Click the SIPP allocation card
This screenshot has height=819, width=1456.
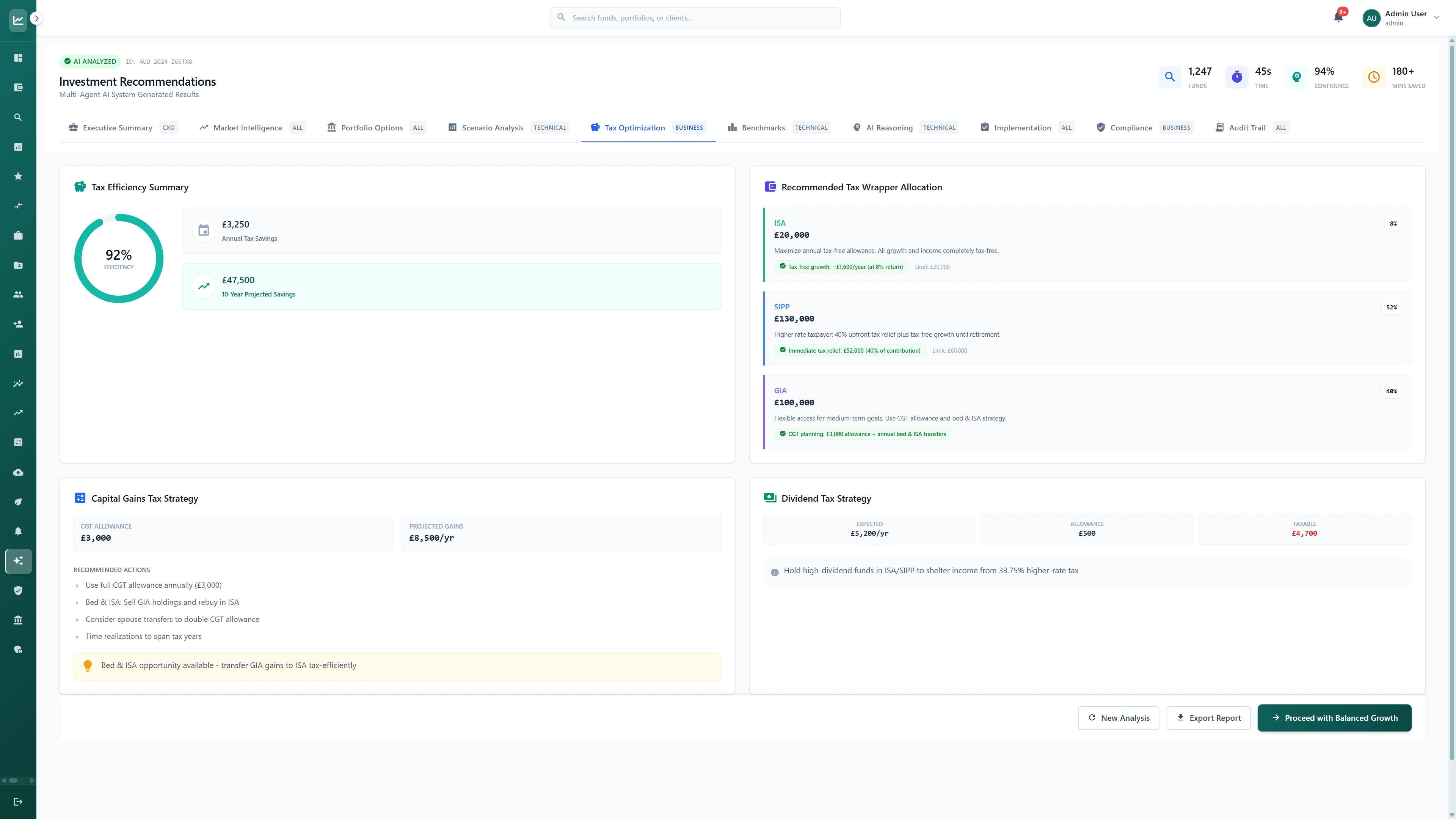coord(1086,328)
